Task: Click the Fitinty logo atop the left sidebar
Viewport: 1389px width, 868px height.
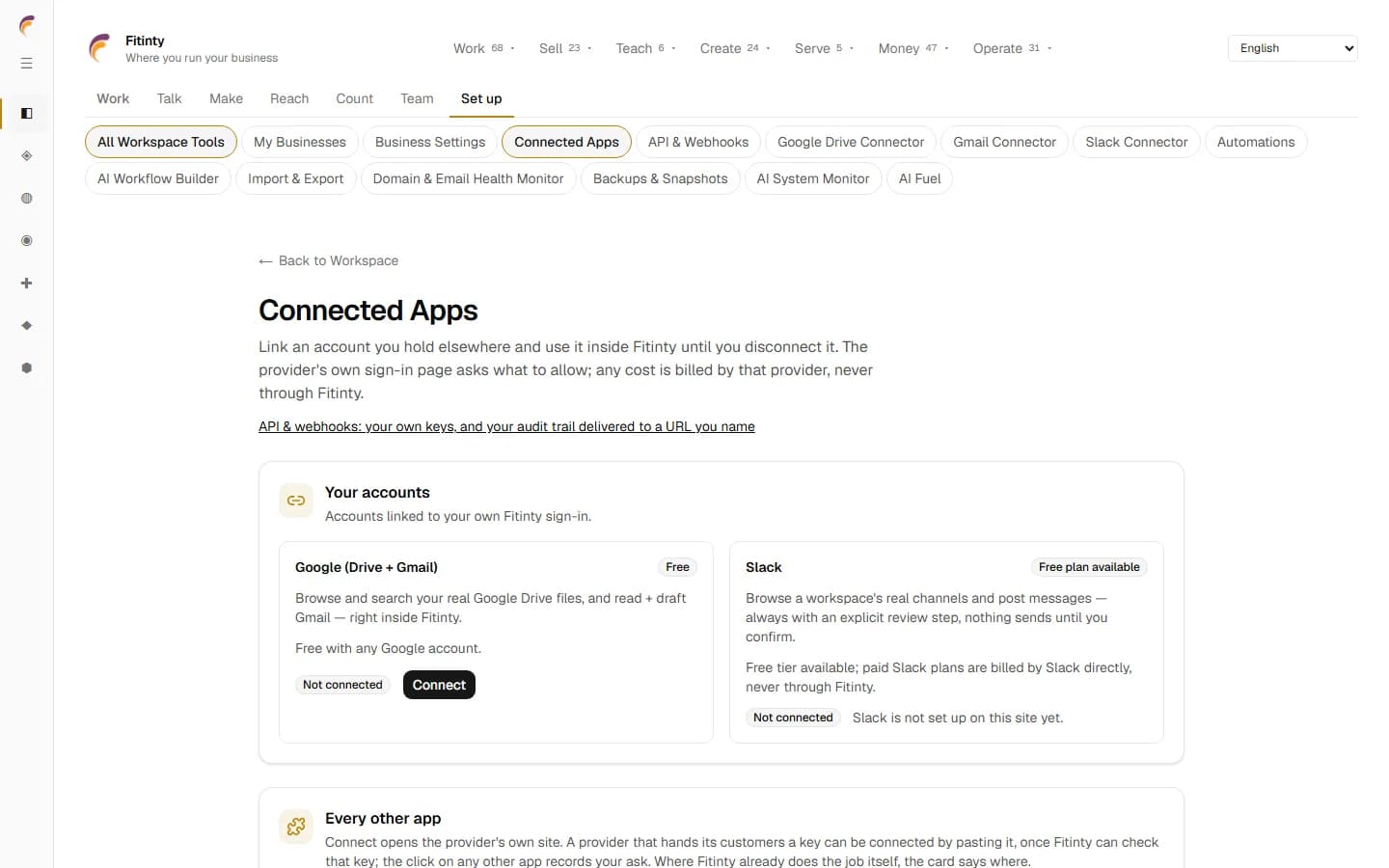Action: point(27,26)
